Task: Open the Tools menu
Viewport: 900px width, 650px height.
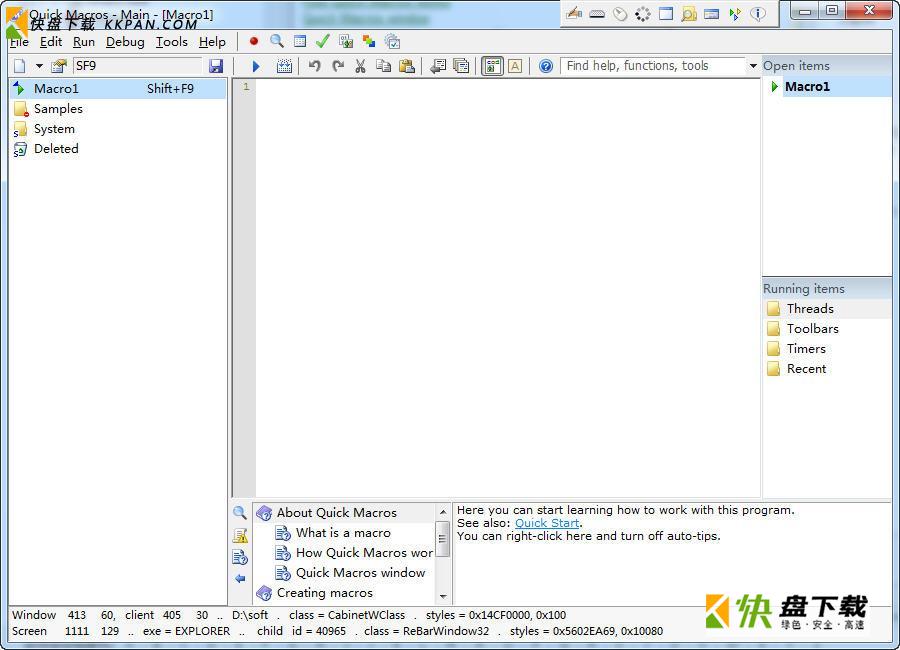Action: (x=172, y=42)
